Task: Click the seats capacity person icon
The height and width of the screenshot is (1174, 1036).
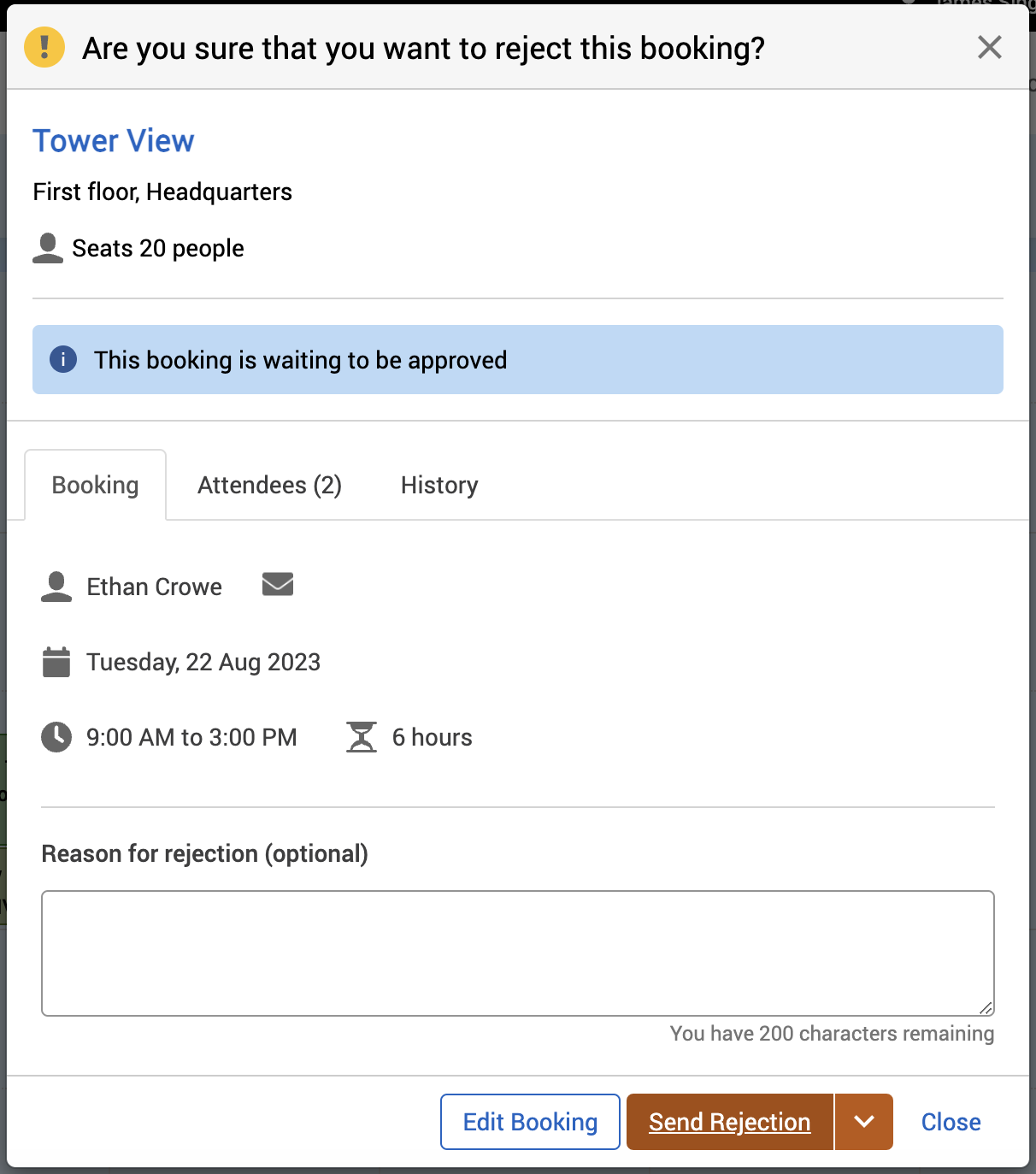Action: [48, 248]
